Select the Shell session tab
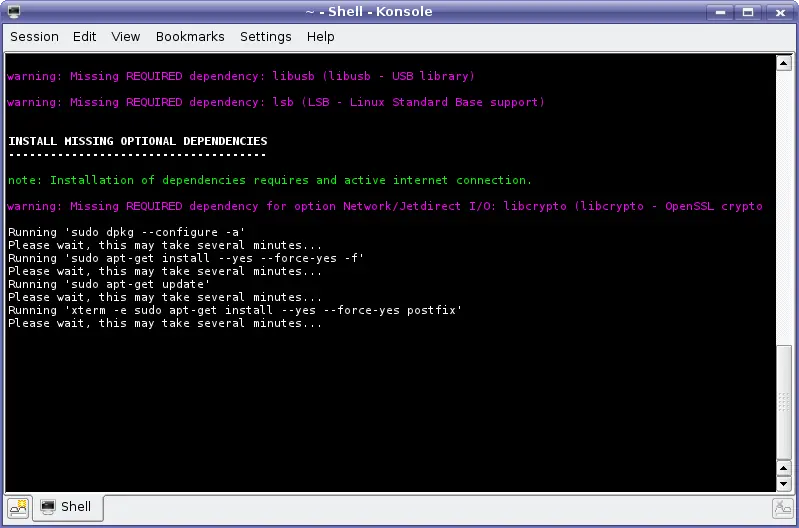Image resolution: width=799 pixels, height=528 pixels. 68,507
